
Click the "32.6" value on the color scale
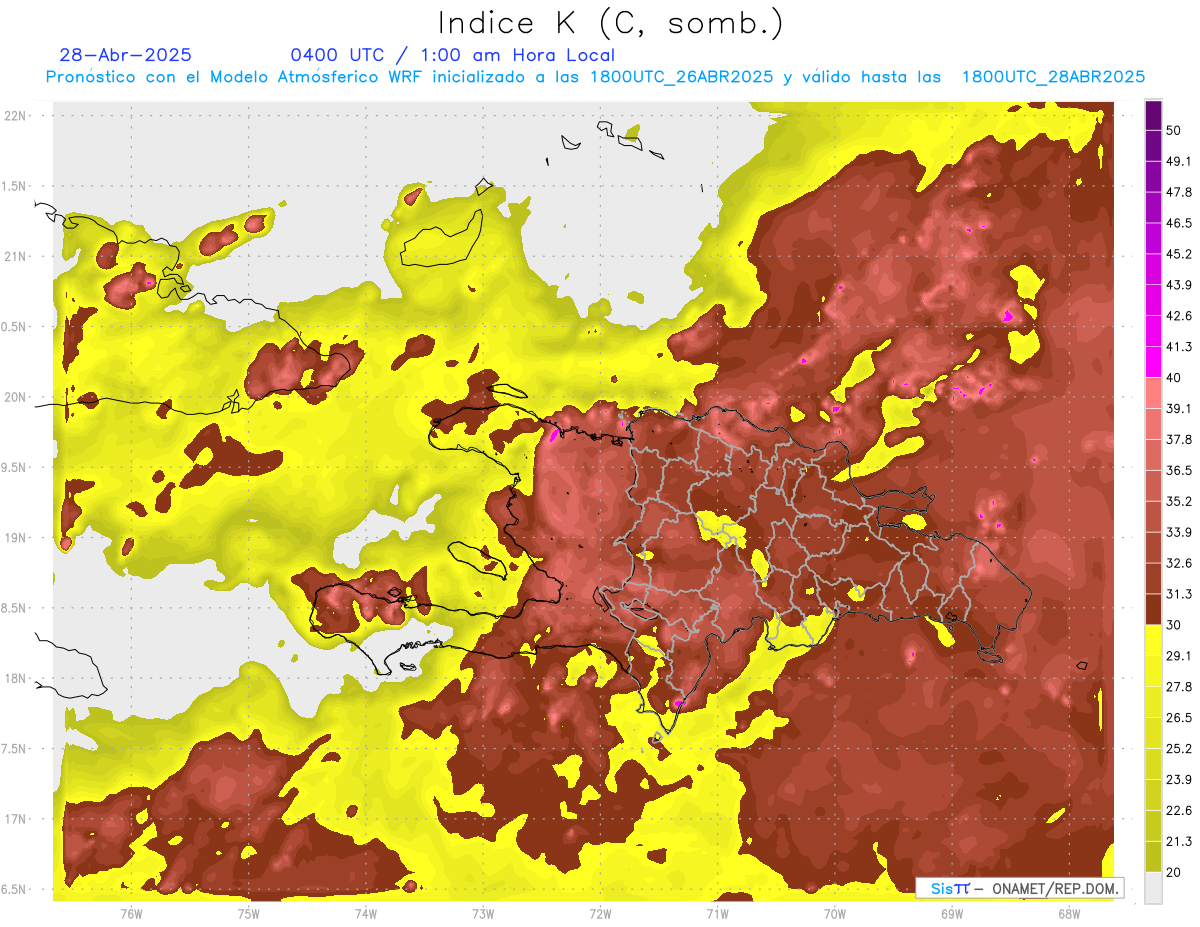click(1178, 563)
